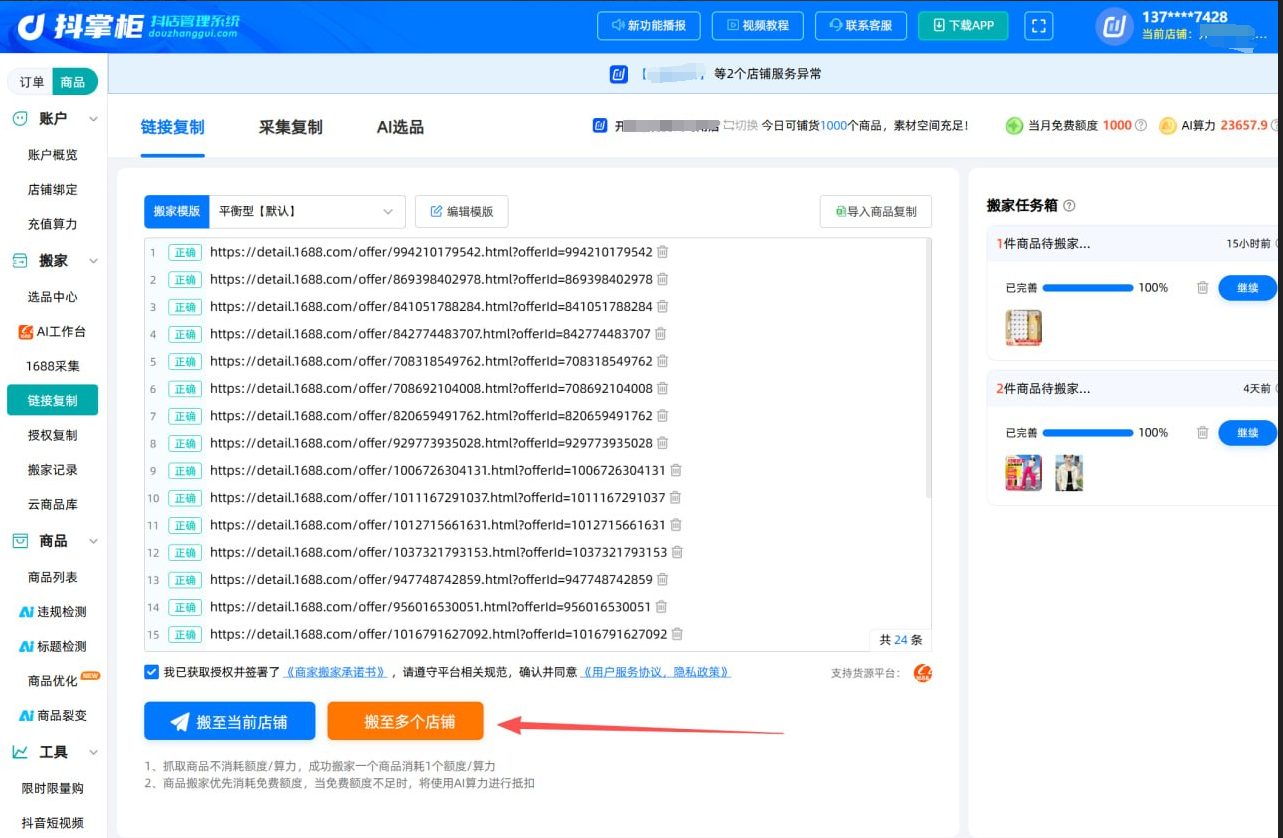Delete row 7 offer 820659491762
Screen dimensions: 1283x838
(662, 416)
